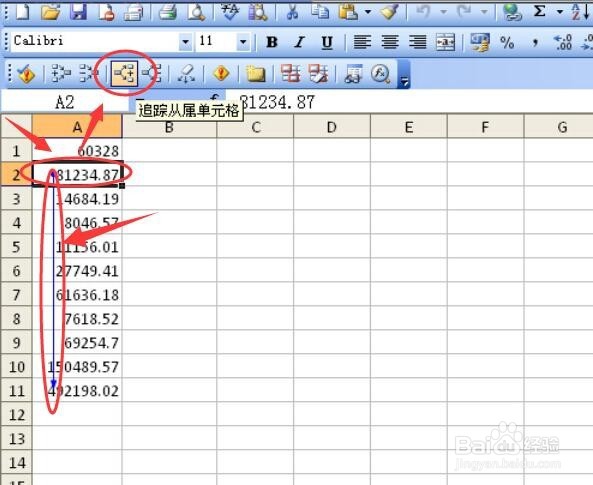Apply the Comma Style format
Image resolution: width=593 pixels, height=485 pixels.
tap(535, 42)
